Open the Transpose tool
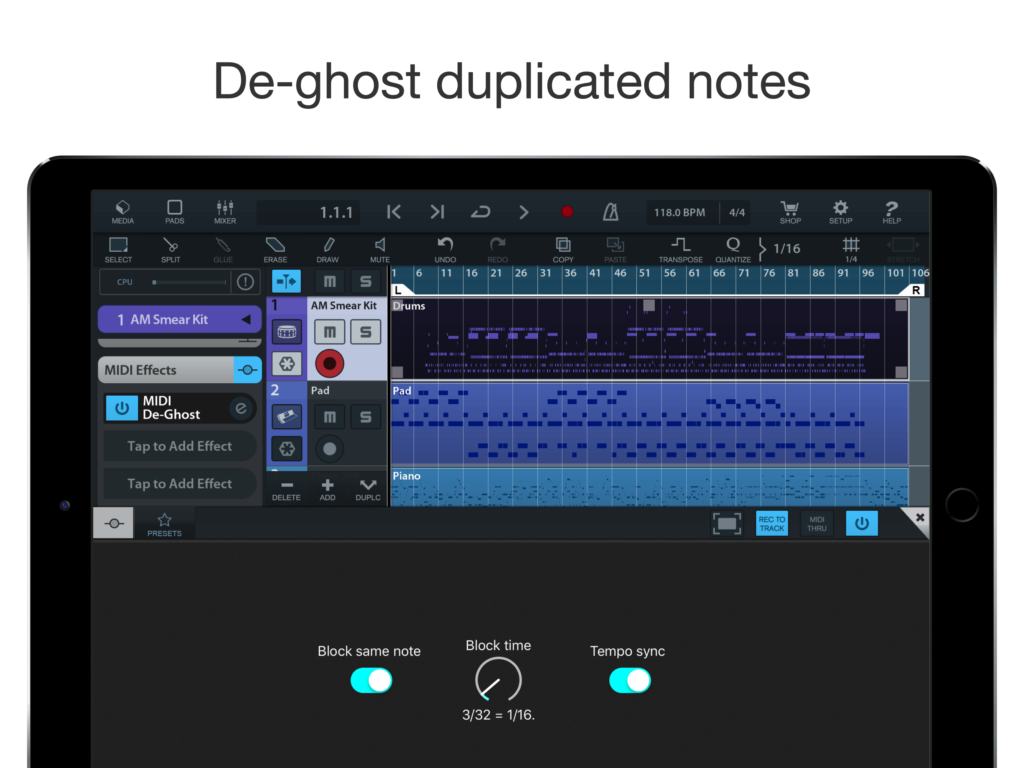The image size is (1024, 768). coord(680,250)
